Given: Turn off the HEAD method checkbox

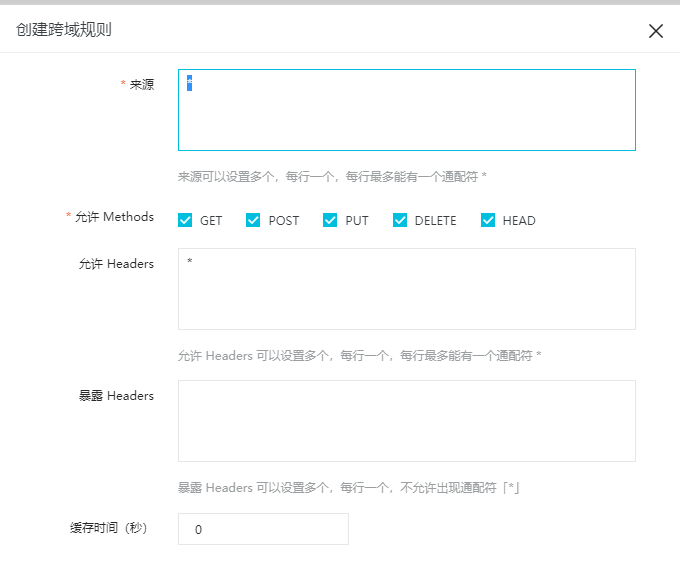Looking at the screenshot, I should pos(488,220).
